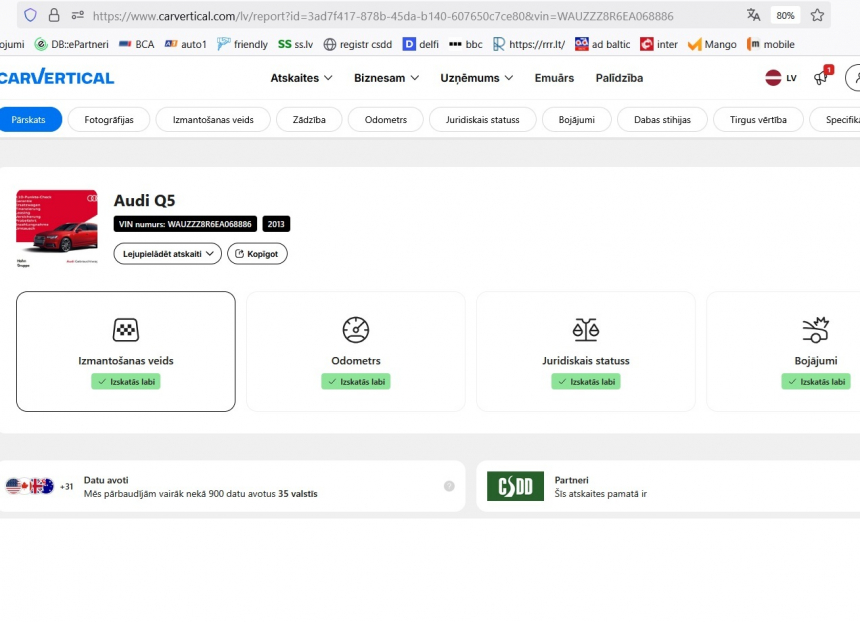This screenshot has height=622, width=860.
Task: Click the country flags in Datu avoti
Action: [30, 486]
